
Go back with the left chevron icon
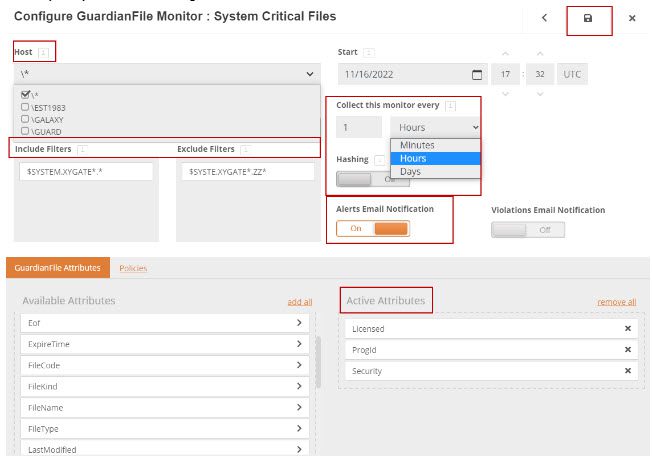click(x=544, y=18)
